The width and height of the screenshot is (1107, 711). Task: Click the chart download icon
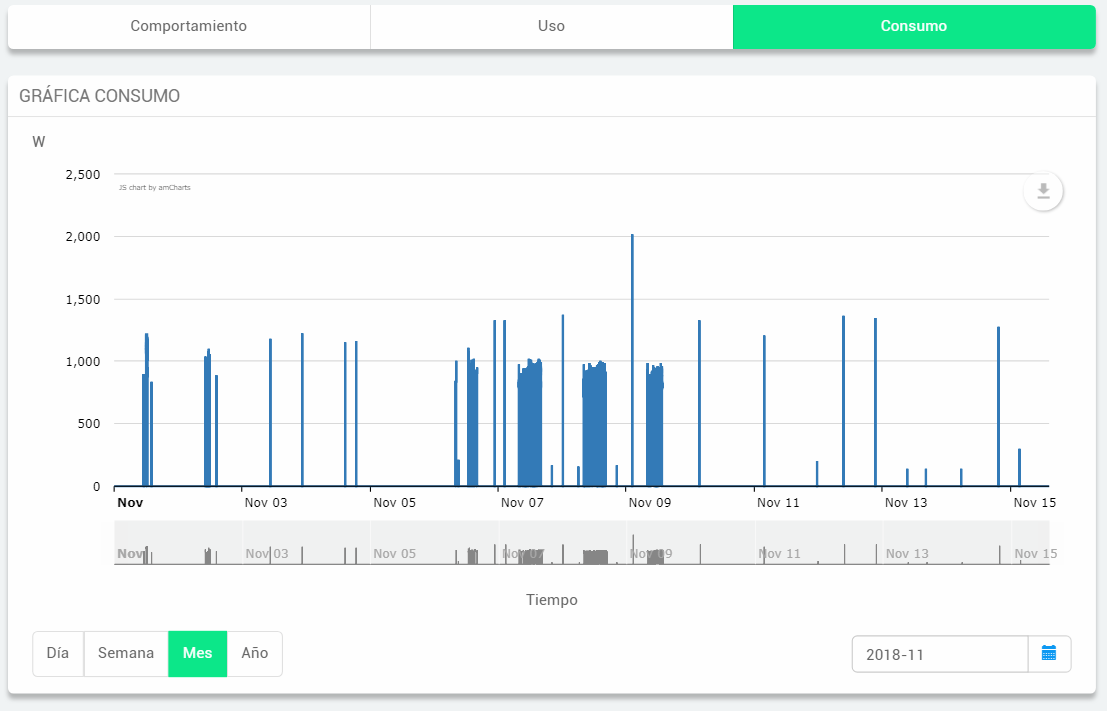pyautogui.click(x=1043, y=191)
